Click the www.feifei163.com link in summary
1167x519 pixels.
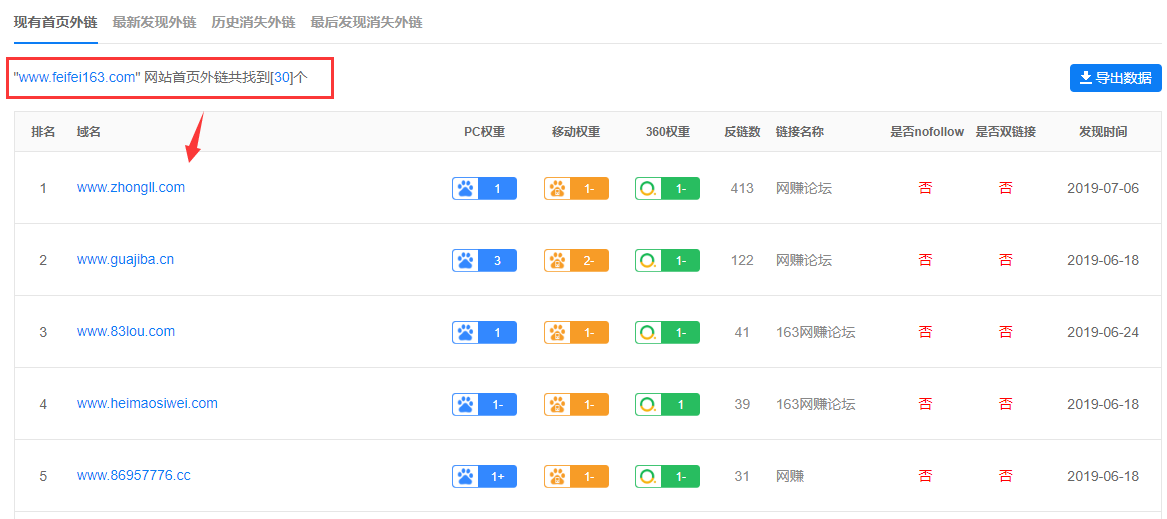click(x=77, y=77)
